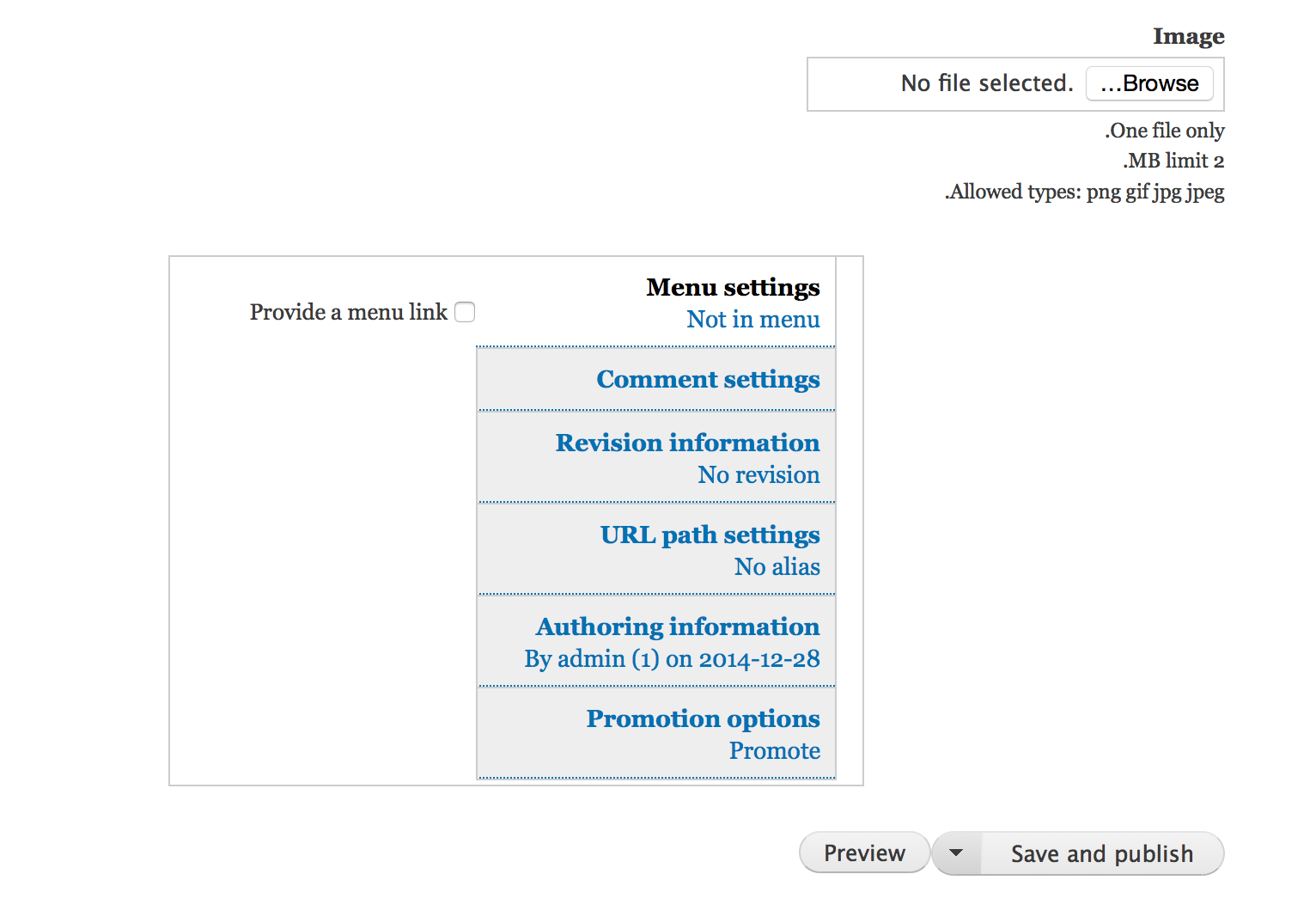Toggle the 'Provide a menu link' checkbox
The image size is (1316, 923).
465,312
